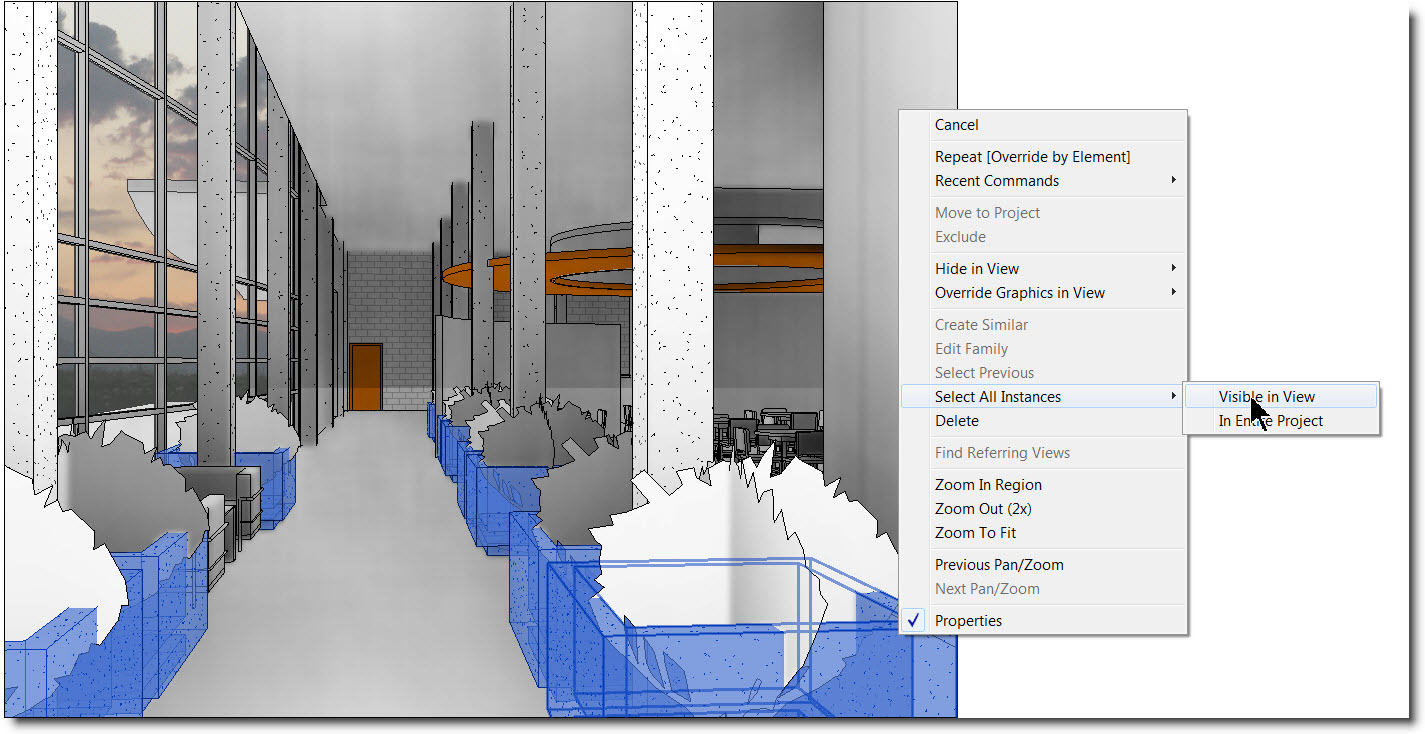Expand the Override Graphics in View arrow
Screen dimensions: 1425x734
point(1173,293)
